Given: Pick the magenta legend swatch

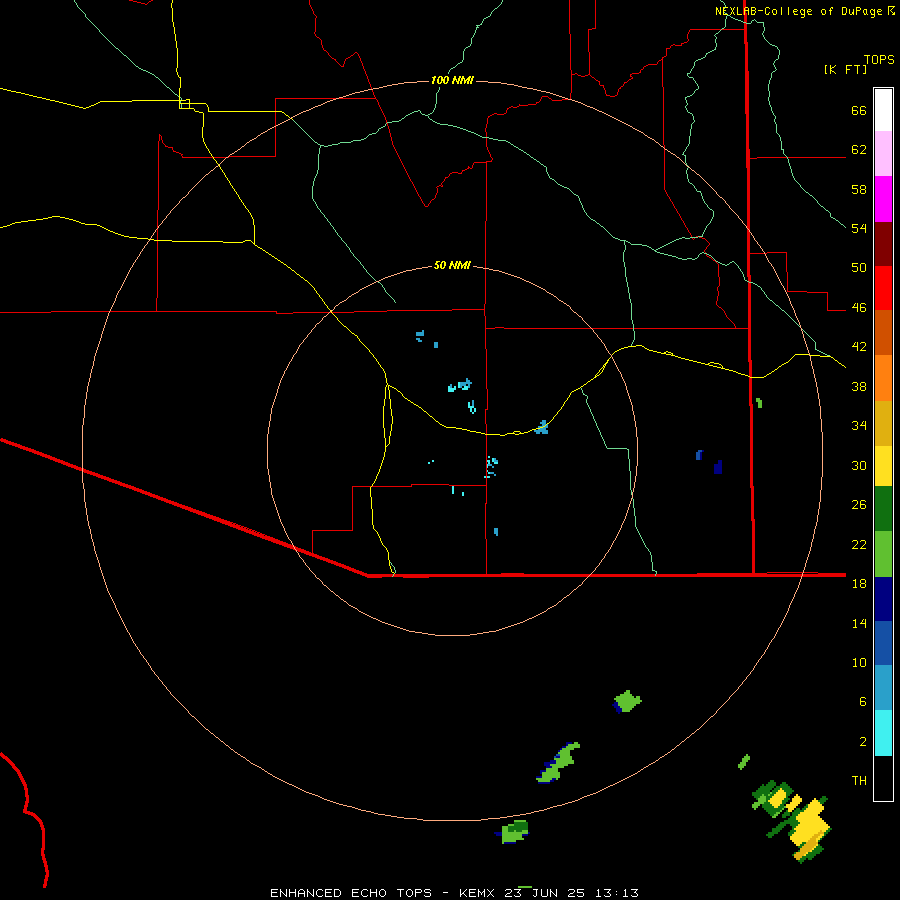Looking at the screenshot, I should (883, 199).
